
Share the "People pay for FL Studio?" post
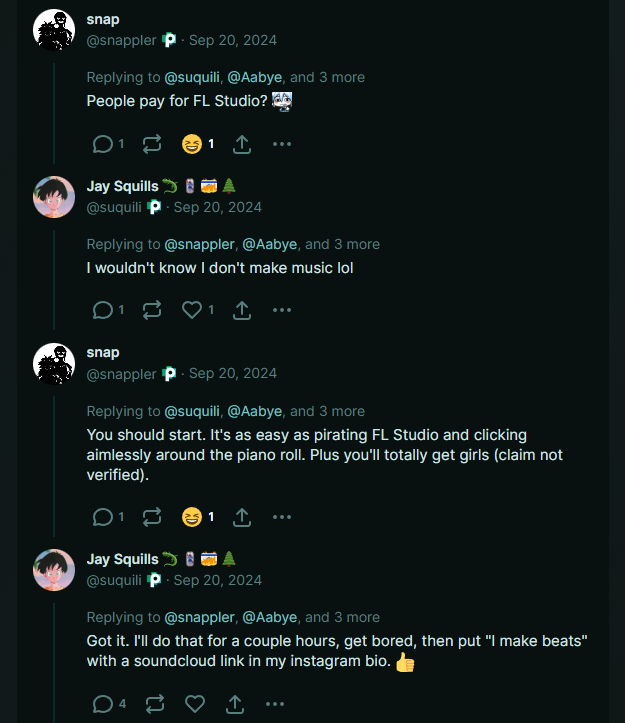click(242, 144)
